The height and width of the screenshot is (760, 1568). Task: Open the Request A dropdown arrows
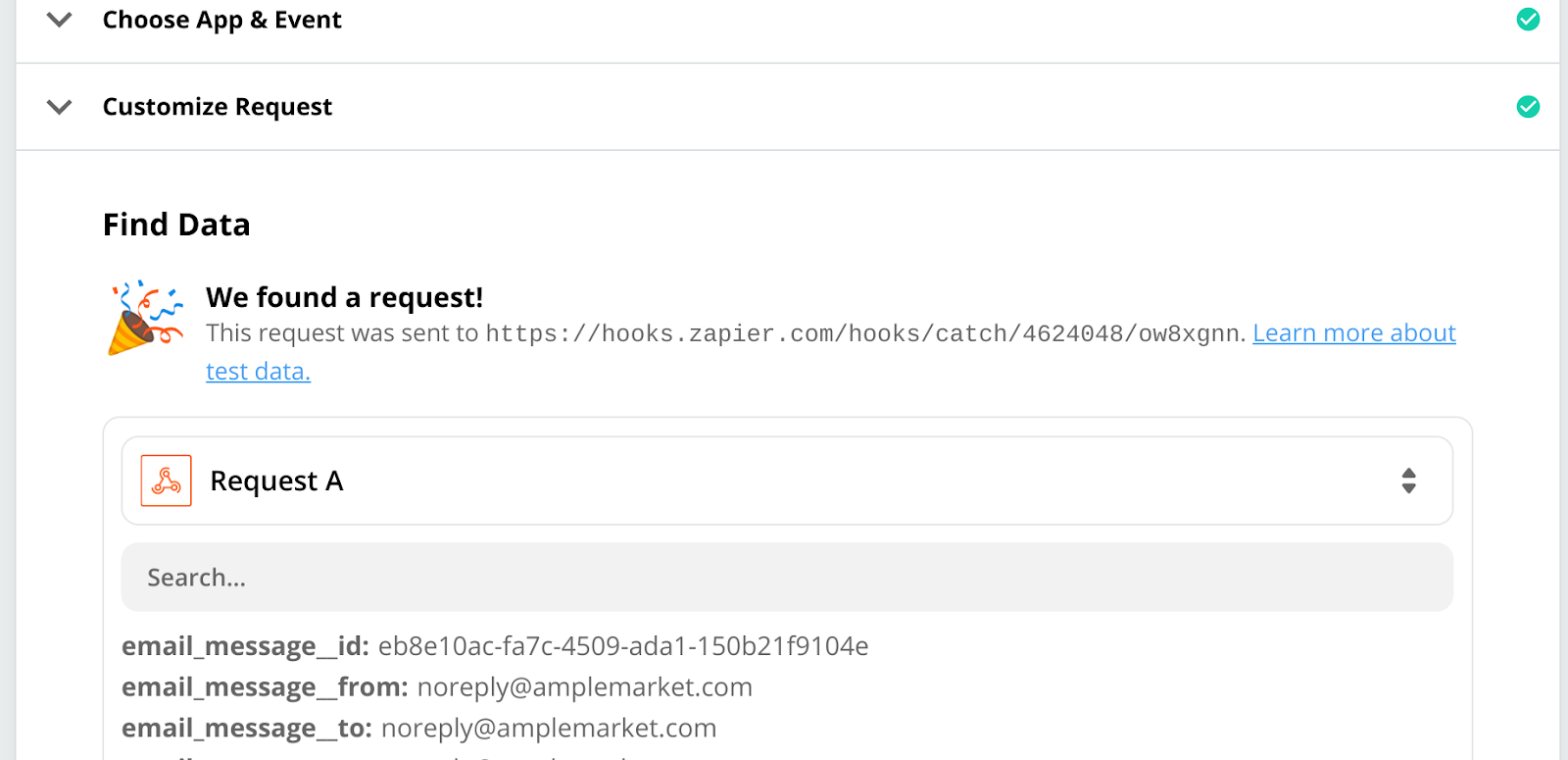tap(1408, 481)
